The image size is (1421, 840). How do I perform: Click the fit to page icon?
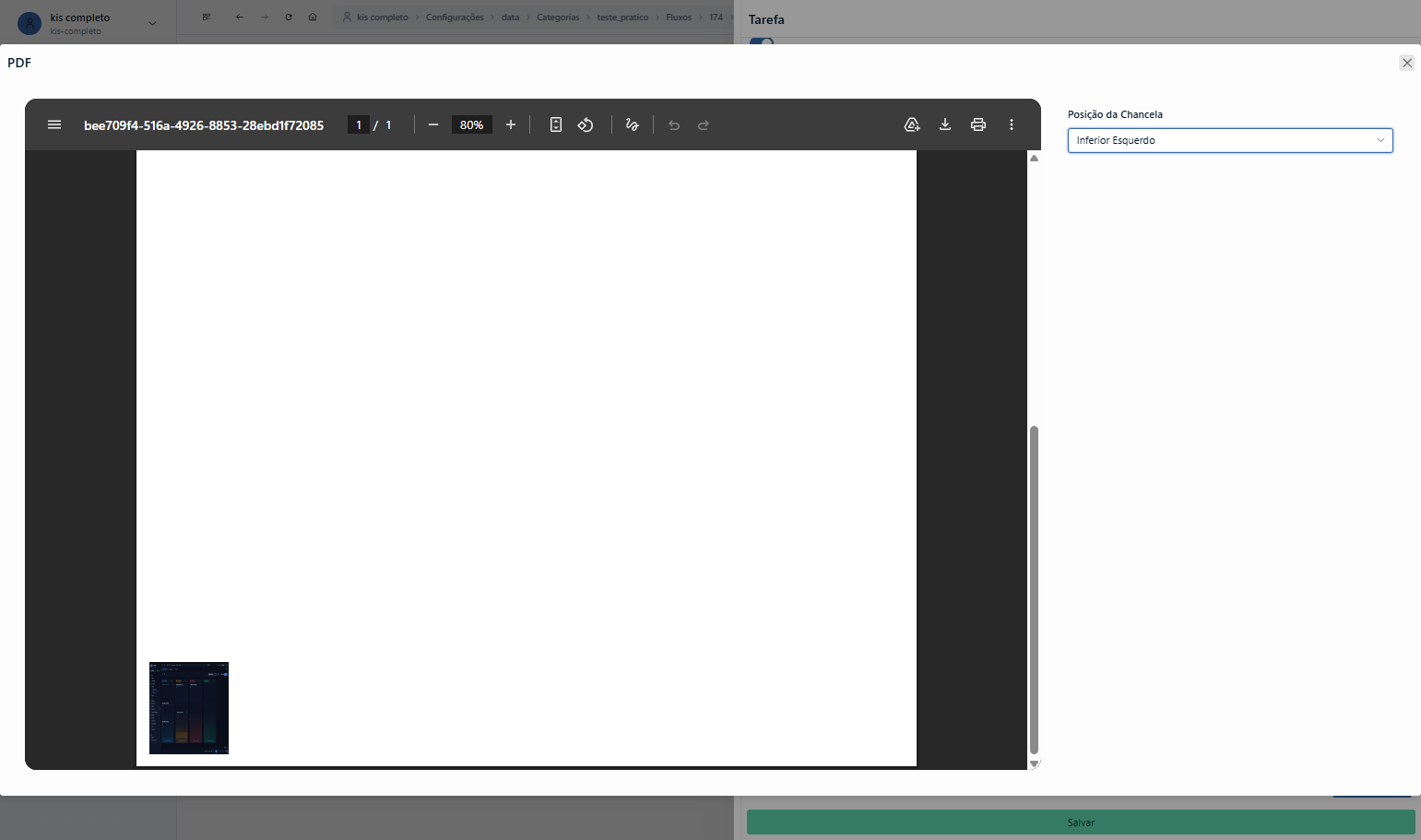tap(556, 124)
